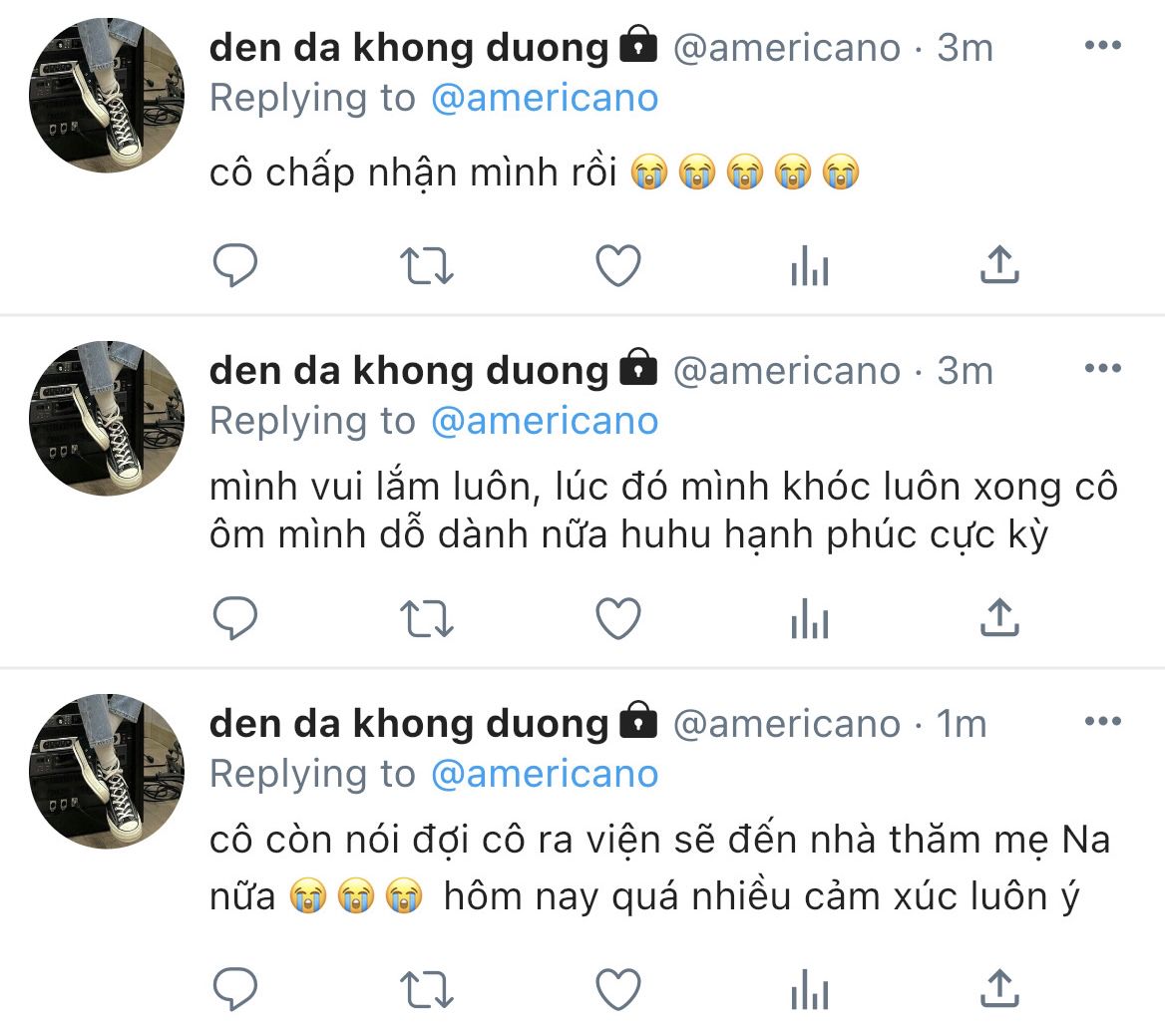View analytics for the "mình vui lắm" tweet
Screen dimensions: 1165x1036
[x=809, y=619]
